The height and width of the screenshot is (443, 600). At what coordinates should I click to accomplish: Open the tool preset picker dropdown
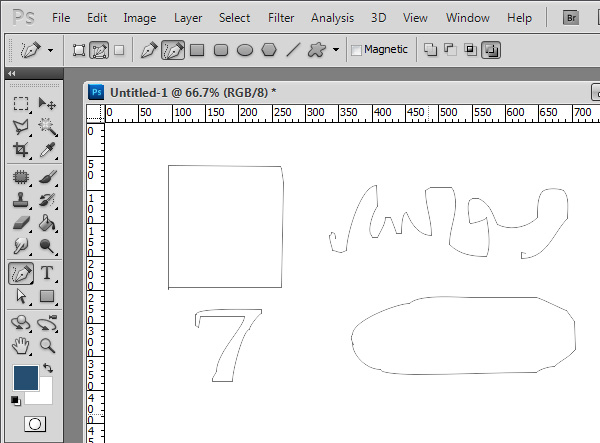pos(50,49)
